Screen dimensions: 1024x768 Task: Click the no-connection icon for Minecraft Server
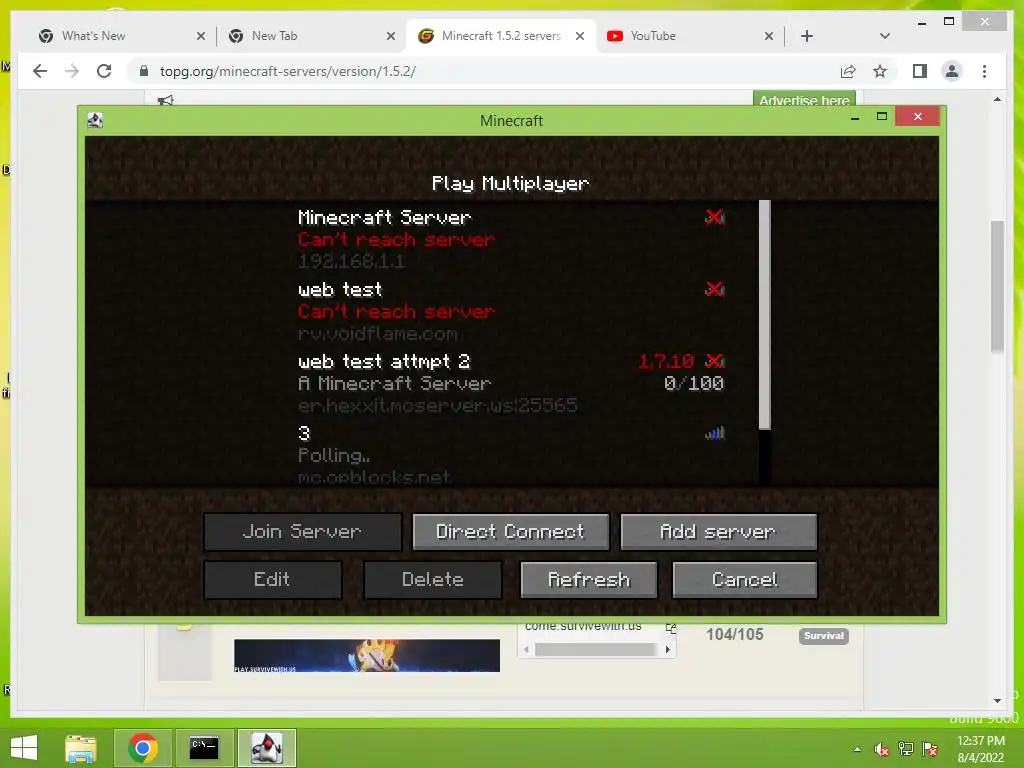coord(714,217)
